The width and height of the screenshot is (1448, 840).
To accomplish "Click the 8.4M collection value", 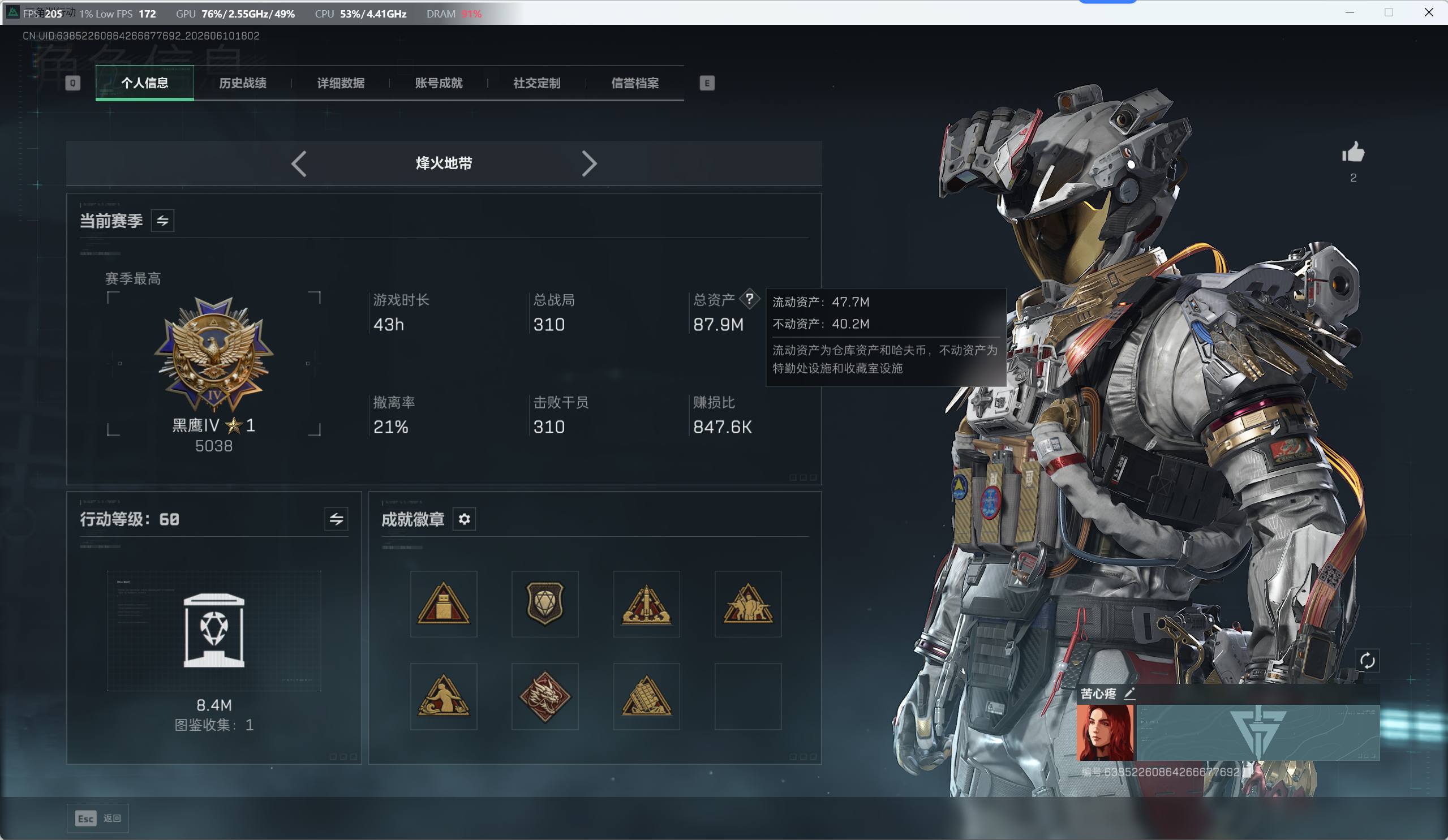I will pyautogui.click(x=214, y=705).
